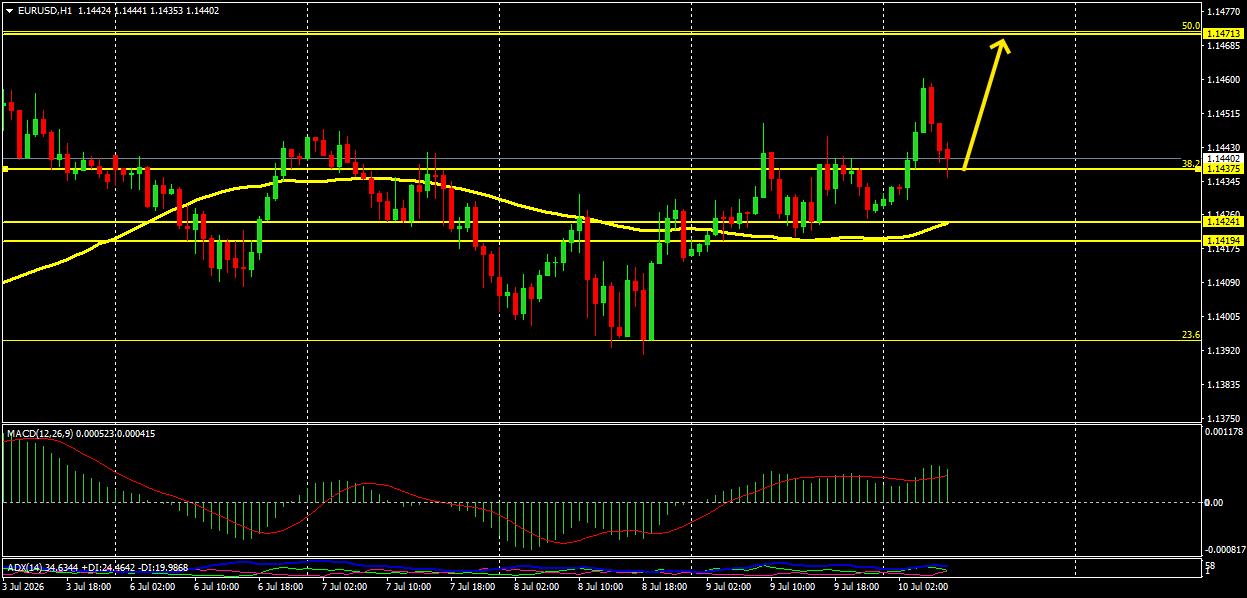Screen dimensions: 1247x598
Task: Click the 3 Jul 2026 time label
Action: click(24, 587)
